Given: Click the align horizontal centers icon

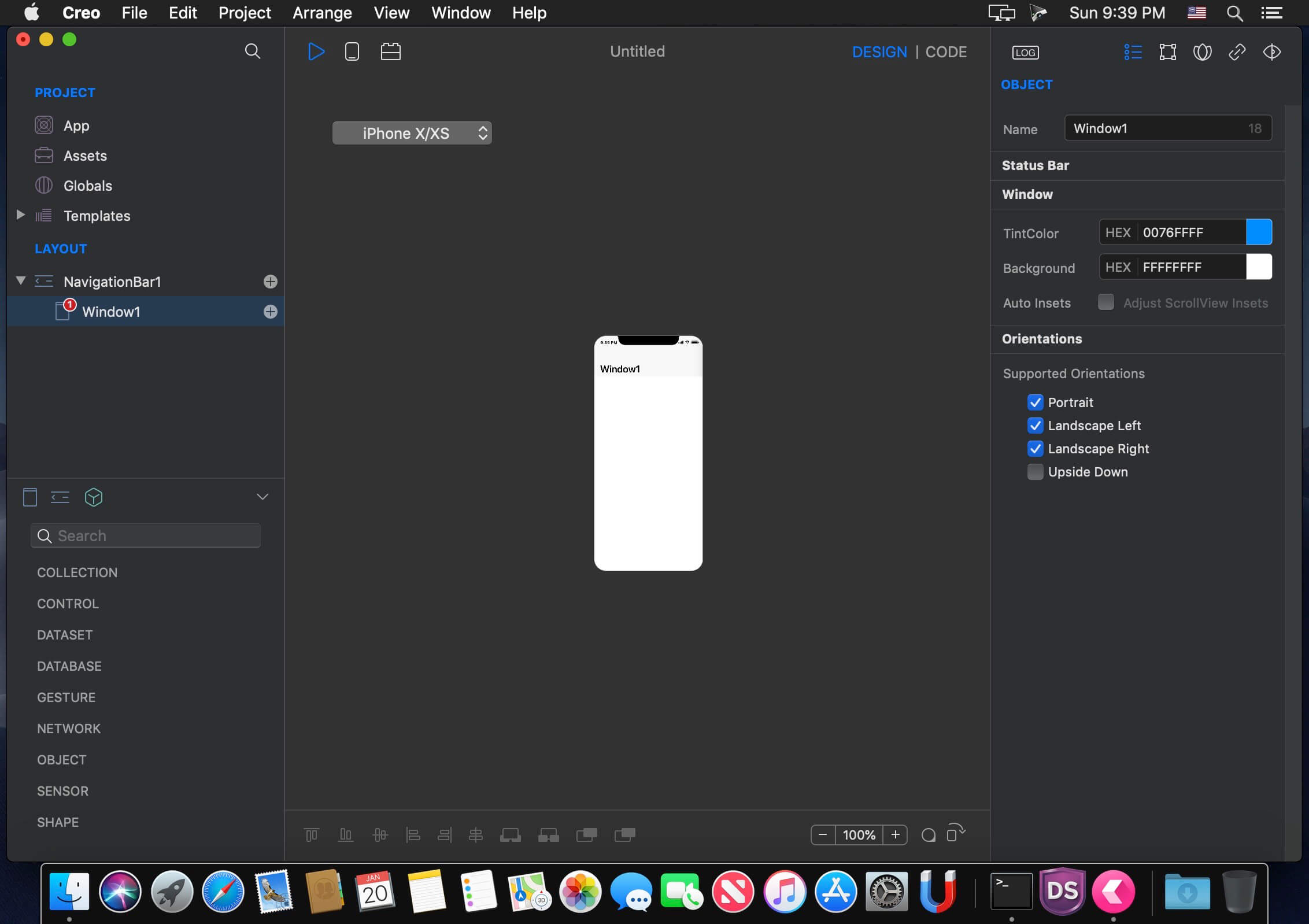Looking at the screenshot, I should tap(475, 835).
